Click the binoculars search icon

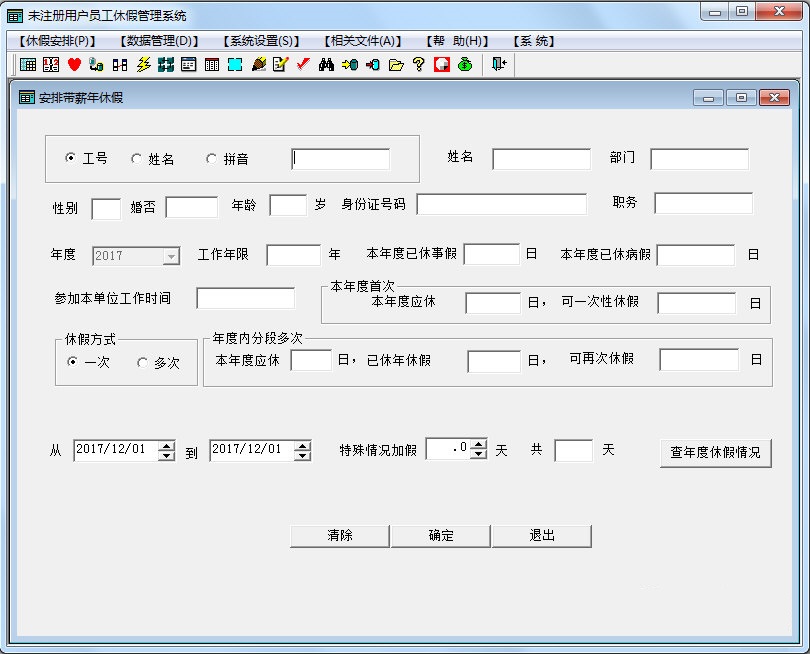[326, 65]
